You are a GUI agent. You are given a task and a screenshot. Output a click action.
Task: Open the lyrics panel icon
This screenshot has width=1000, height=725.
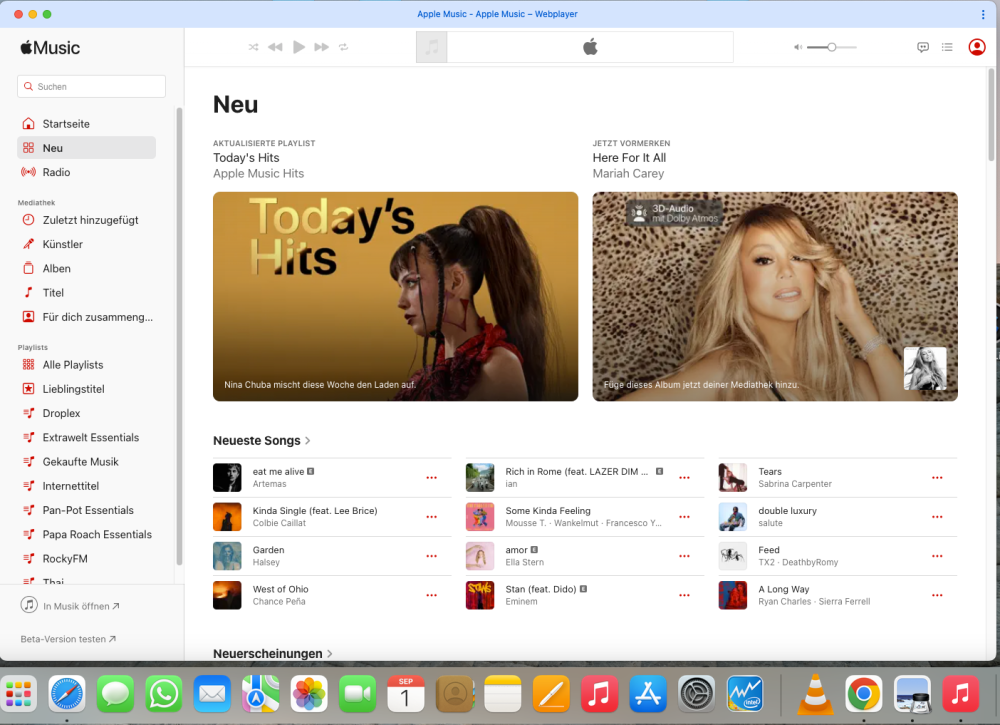click(x=923, y=47)
